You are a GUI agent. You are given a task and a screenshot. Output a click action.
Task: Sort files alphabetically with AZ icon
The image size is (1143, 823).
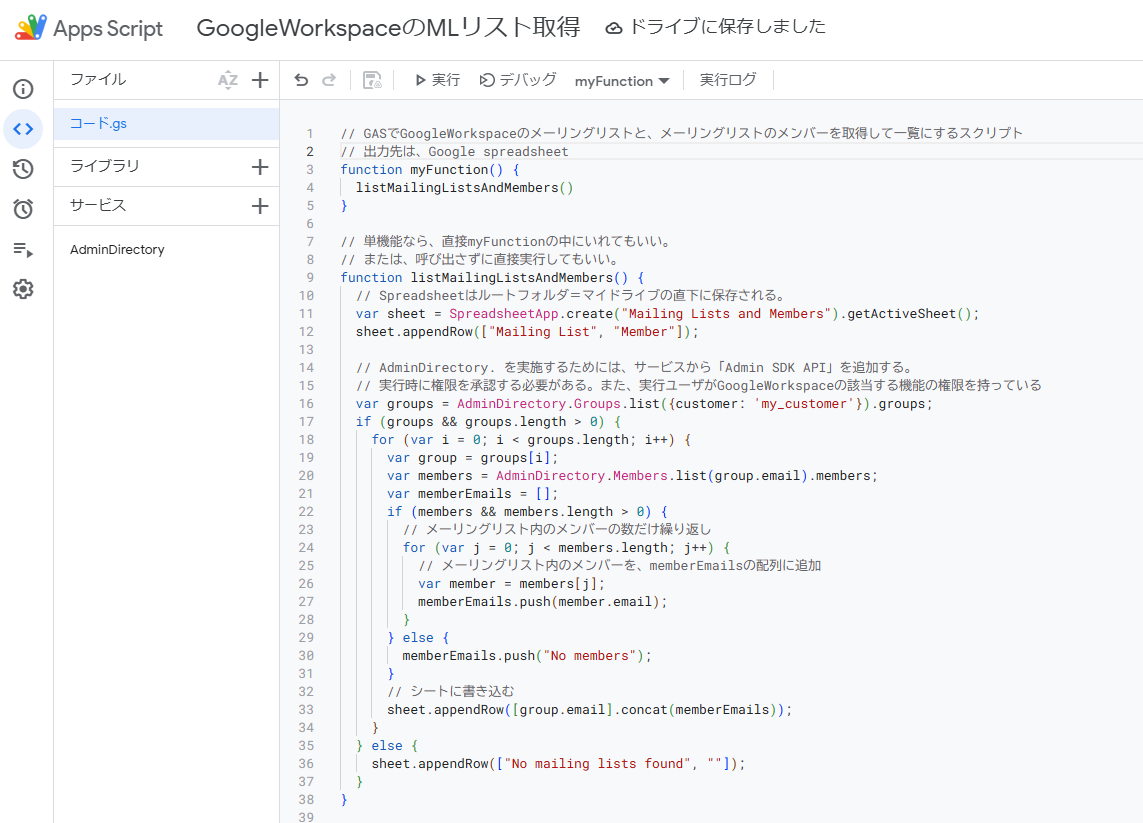tap(228, 79)
